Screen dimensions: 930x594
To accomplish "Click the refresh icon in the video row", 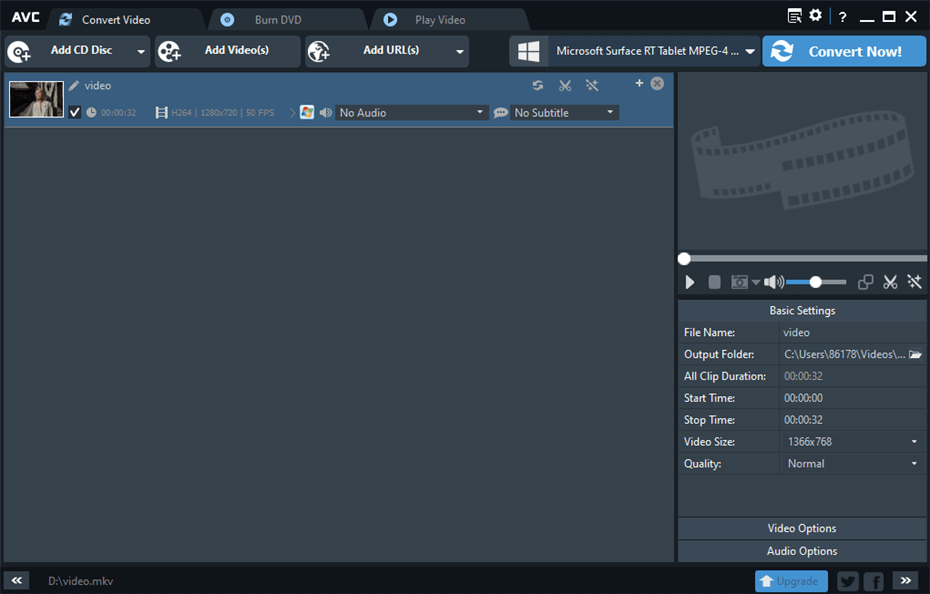I will (538, 85).
